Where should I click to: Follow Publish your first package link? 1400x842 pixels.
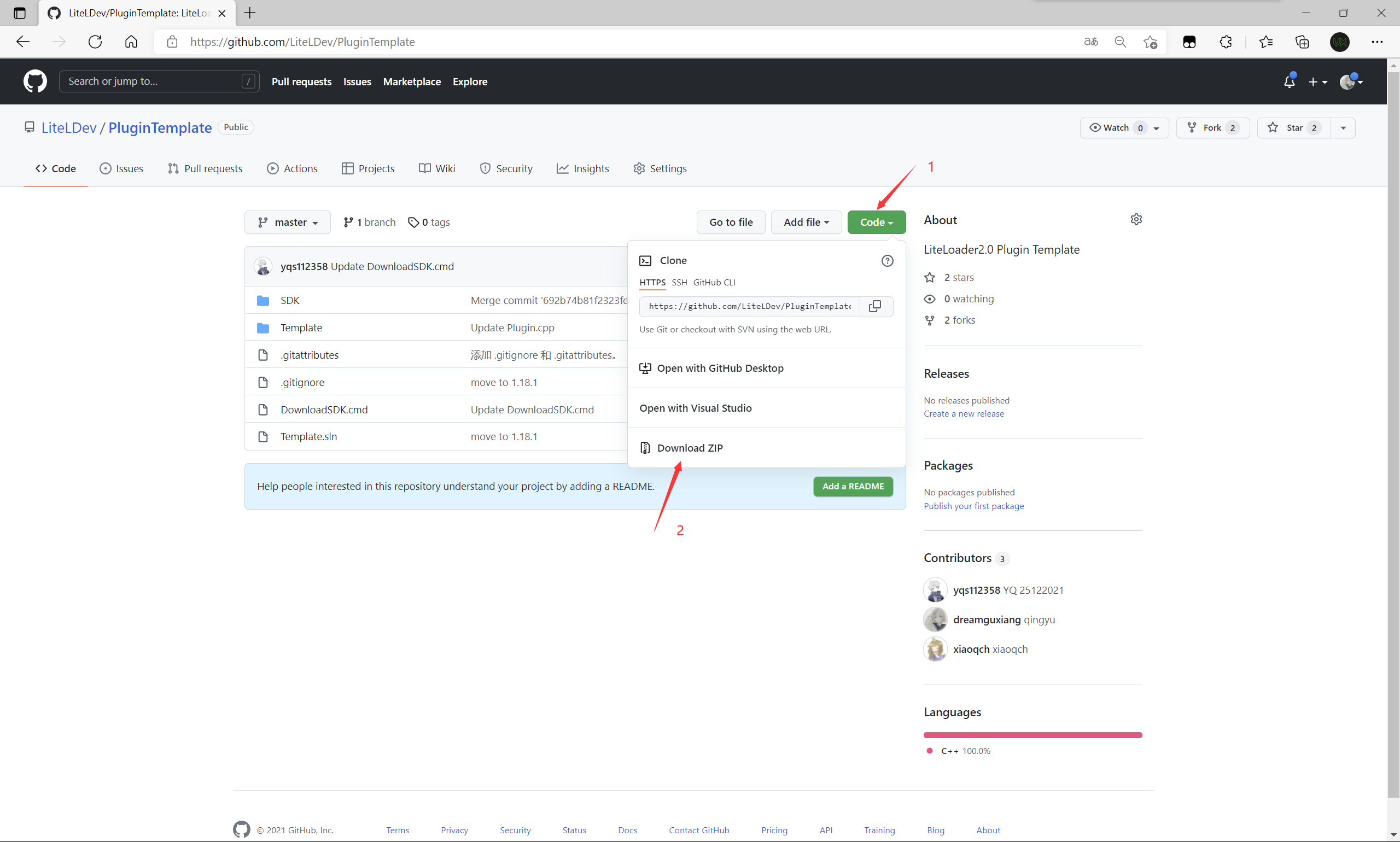pos(974,506)
